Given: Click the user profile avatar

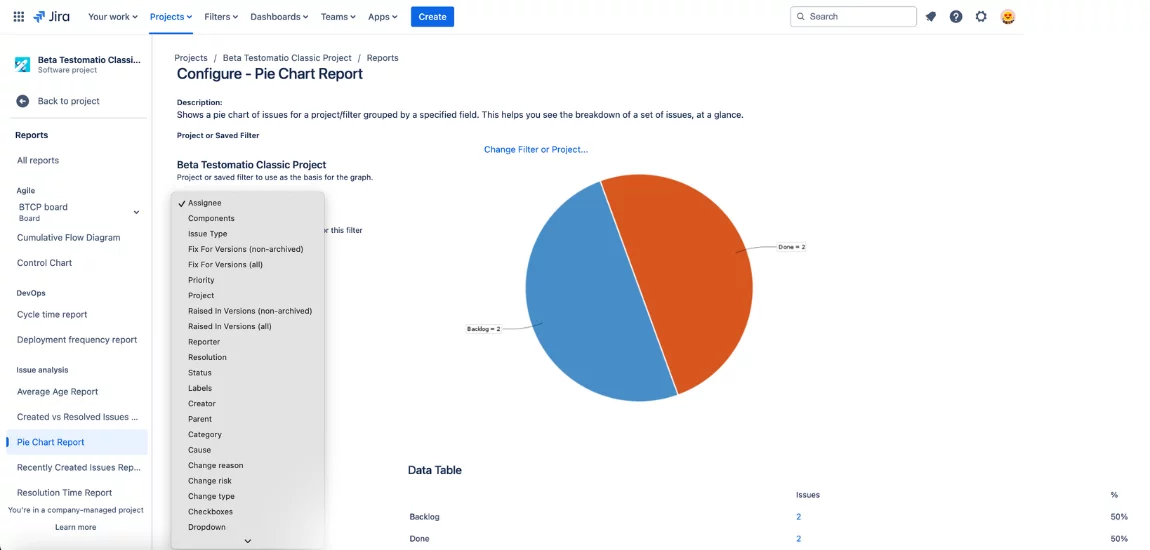Looking at the screenshot, I should click(x=1008, y=16).
